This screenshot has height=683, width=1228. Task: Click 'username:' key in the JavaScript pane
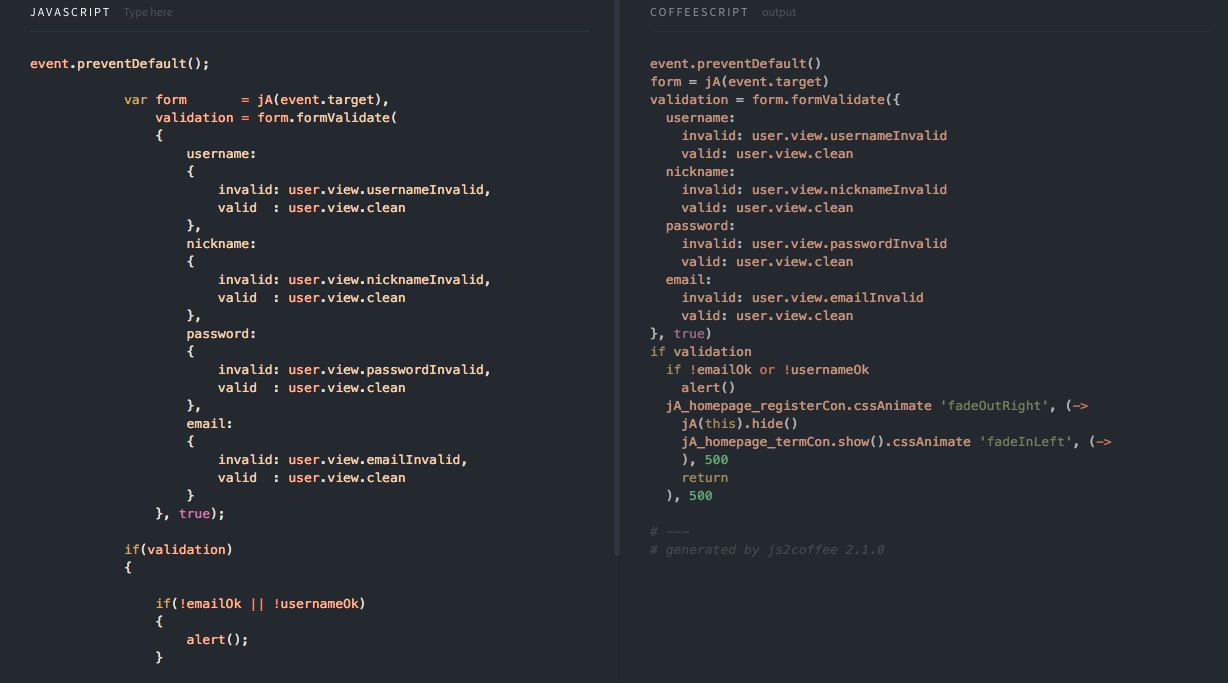click(x=222, y=154)
